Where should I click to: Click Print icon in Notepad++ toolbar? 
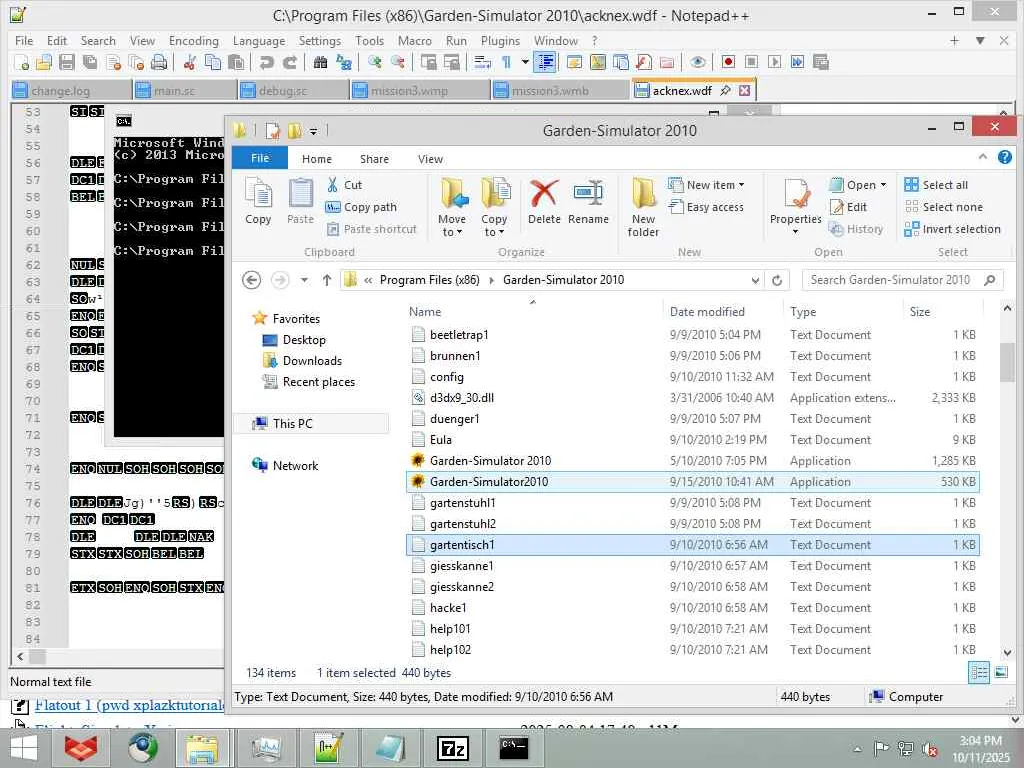[x=159, y=62]
